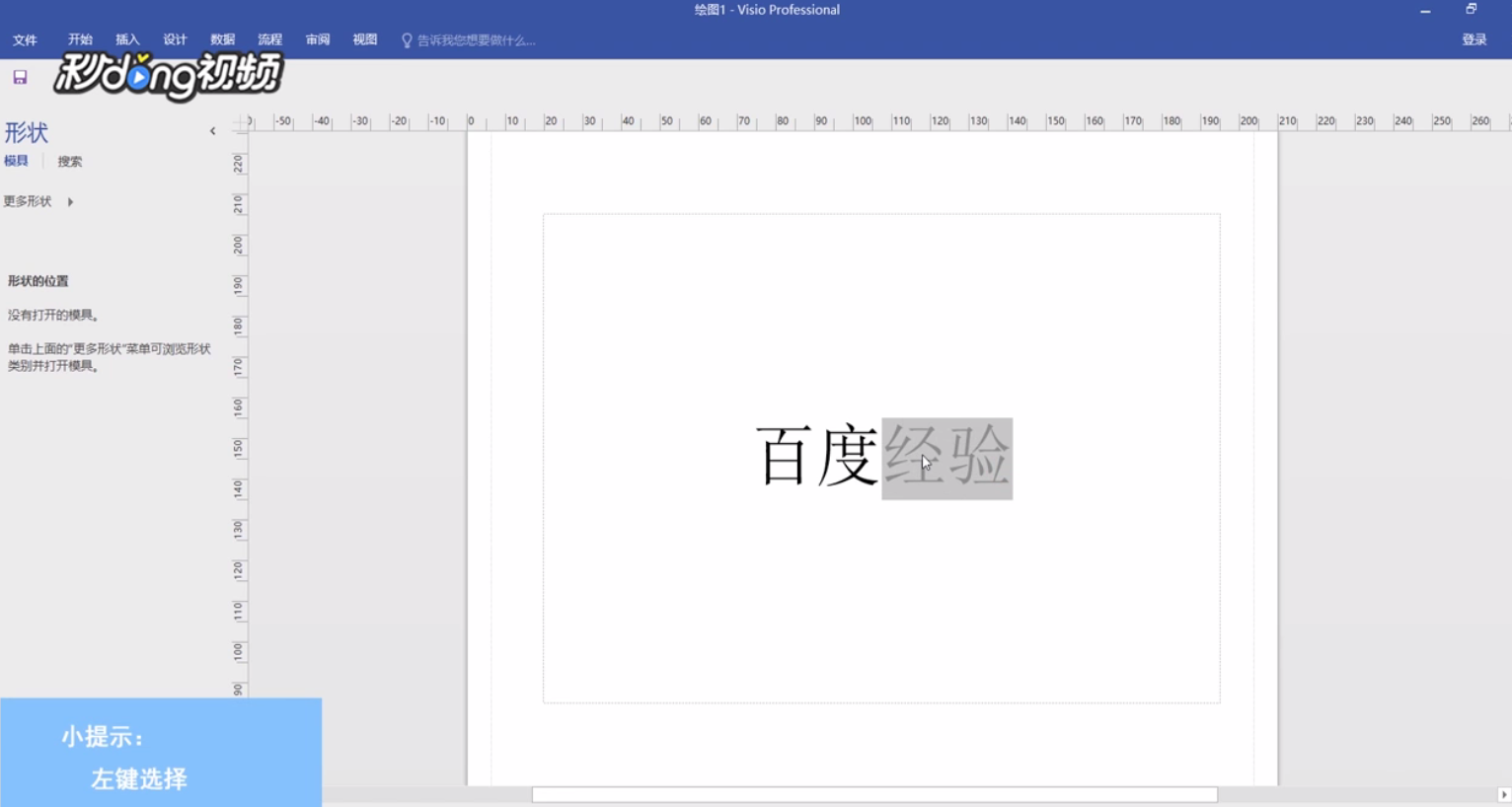Click the scroll-right arrow at bottom
This screenshot has width=1512, height=807.
(x=1503, y=795)
